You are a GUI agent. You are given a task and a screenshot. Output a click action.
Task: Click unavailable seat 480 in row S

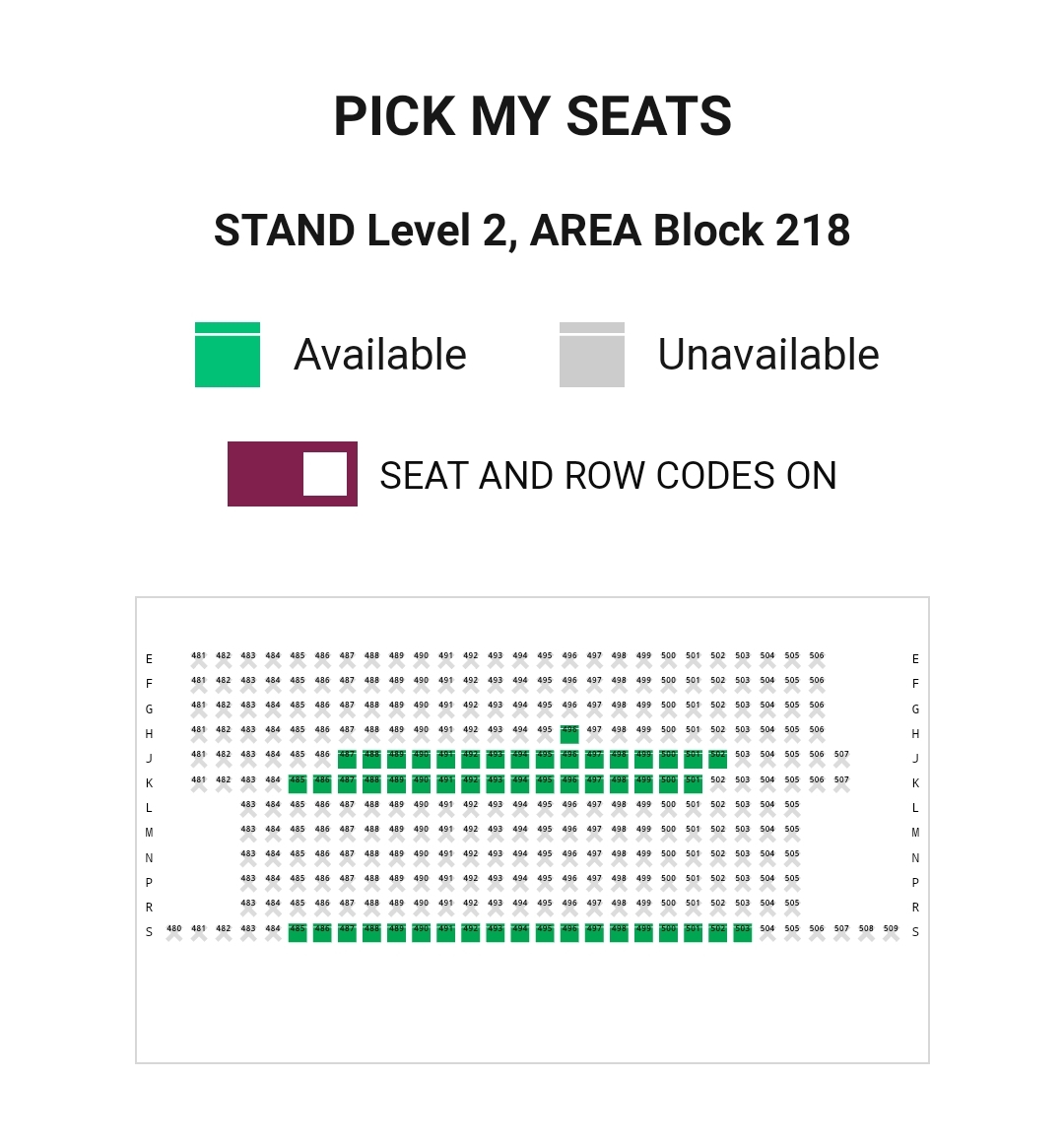(x=174, y=933)
